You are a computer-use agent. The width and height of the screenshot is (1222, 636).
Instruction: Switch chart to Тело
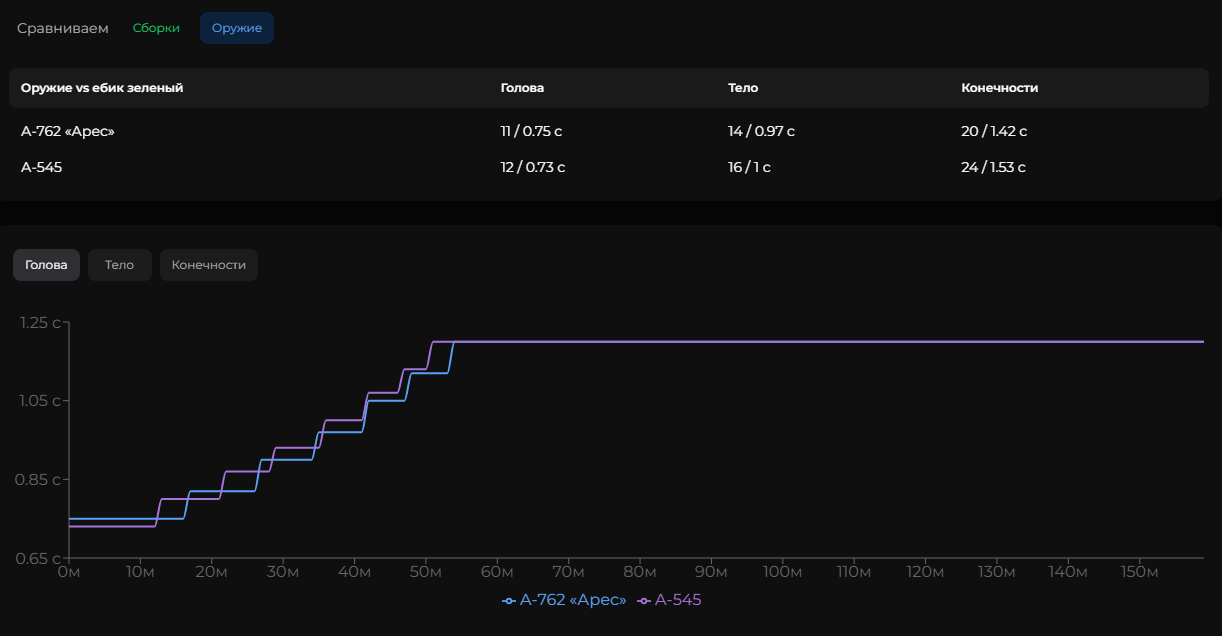point(119,265)
